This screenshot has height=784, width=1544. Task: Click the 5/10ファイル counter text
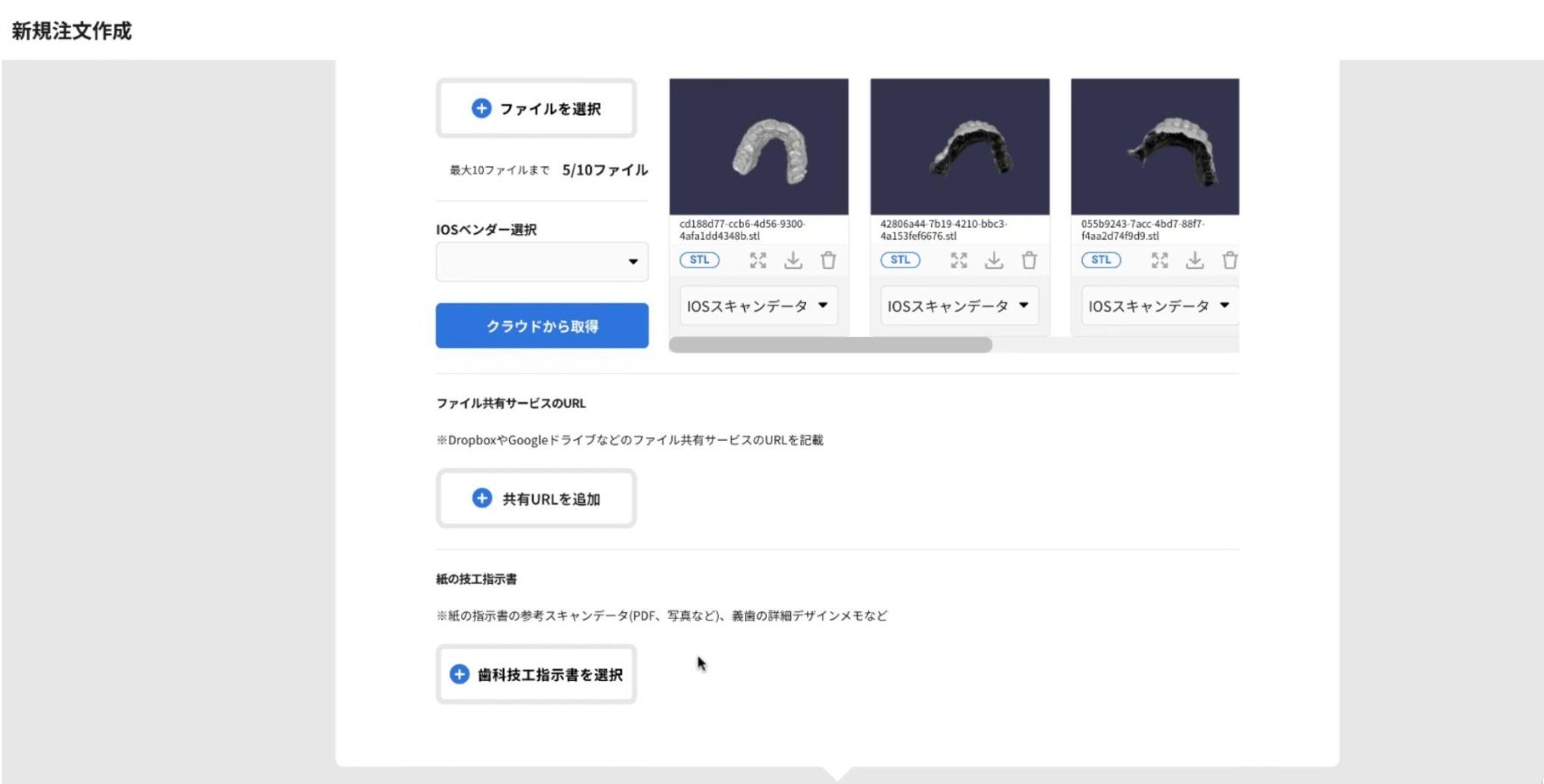[x=605, y=170]
